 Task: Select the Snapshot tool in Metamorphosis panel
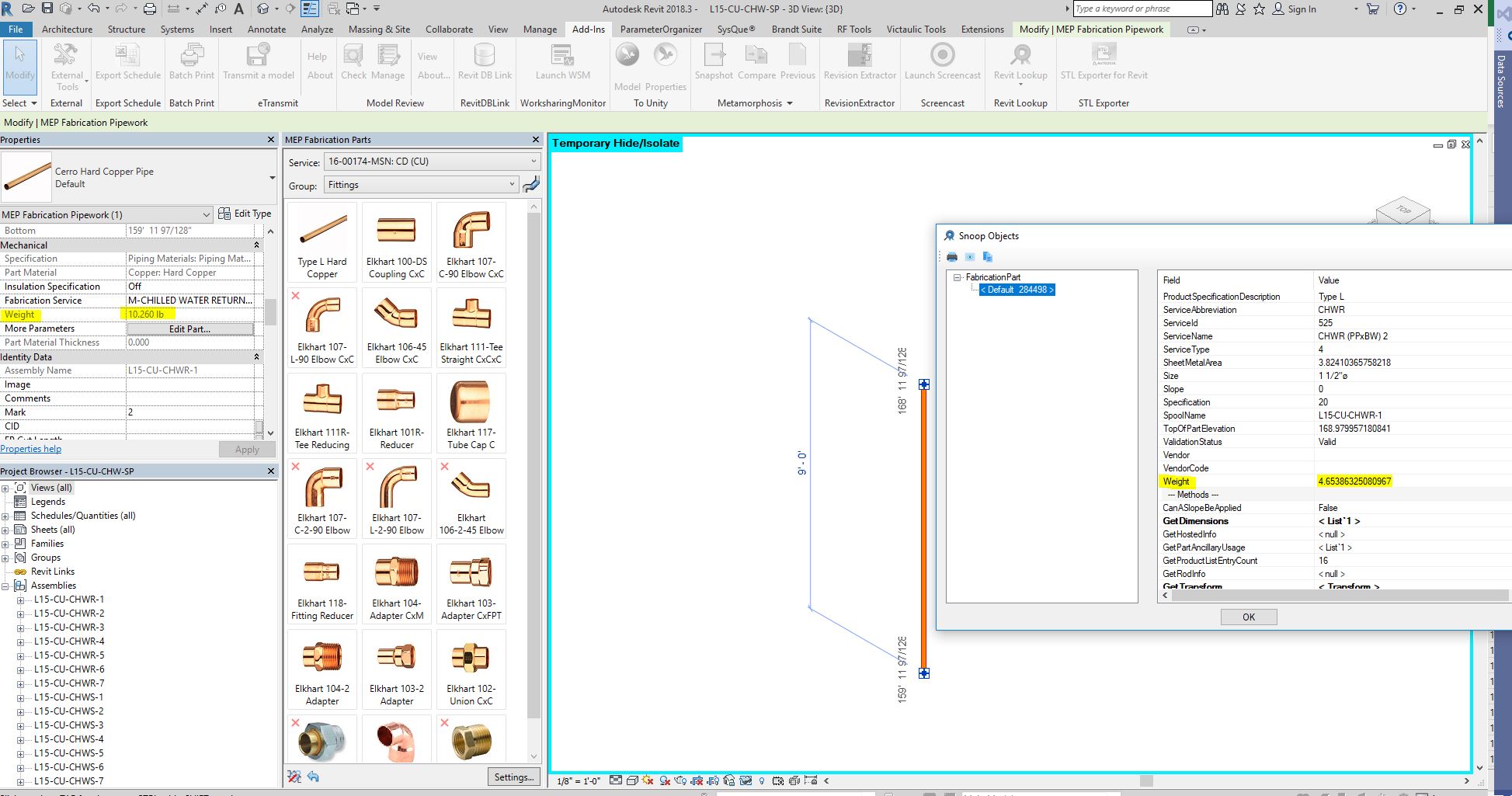click(713, 62)
